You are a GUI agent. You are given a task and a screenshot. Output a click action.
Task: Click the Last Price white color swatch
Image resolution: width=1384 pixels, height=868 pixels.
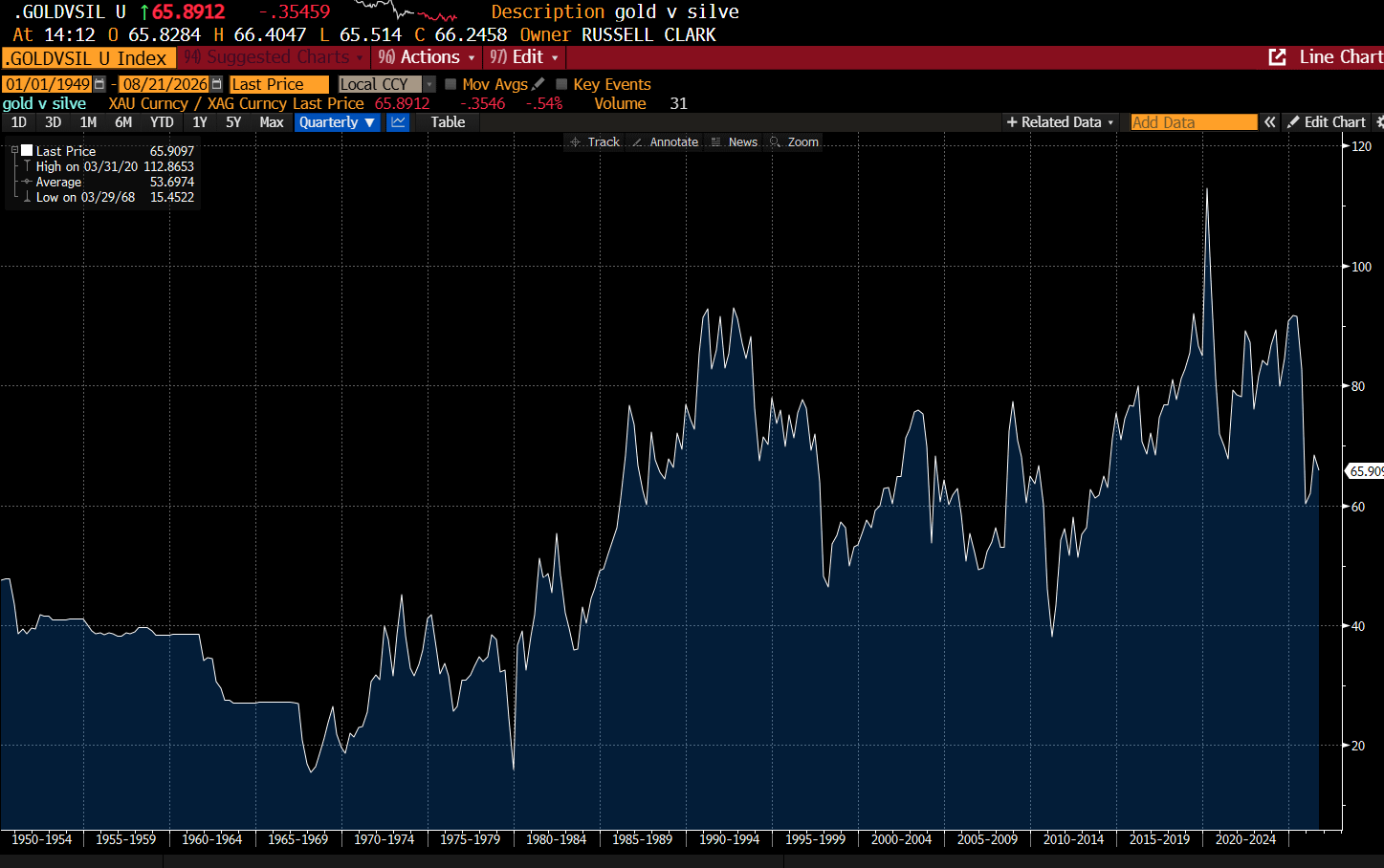[x=27, y=151]
